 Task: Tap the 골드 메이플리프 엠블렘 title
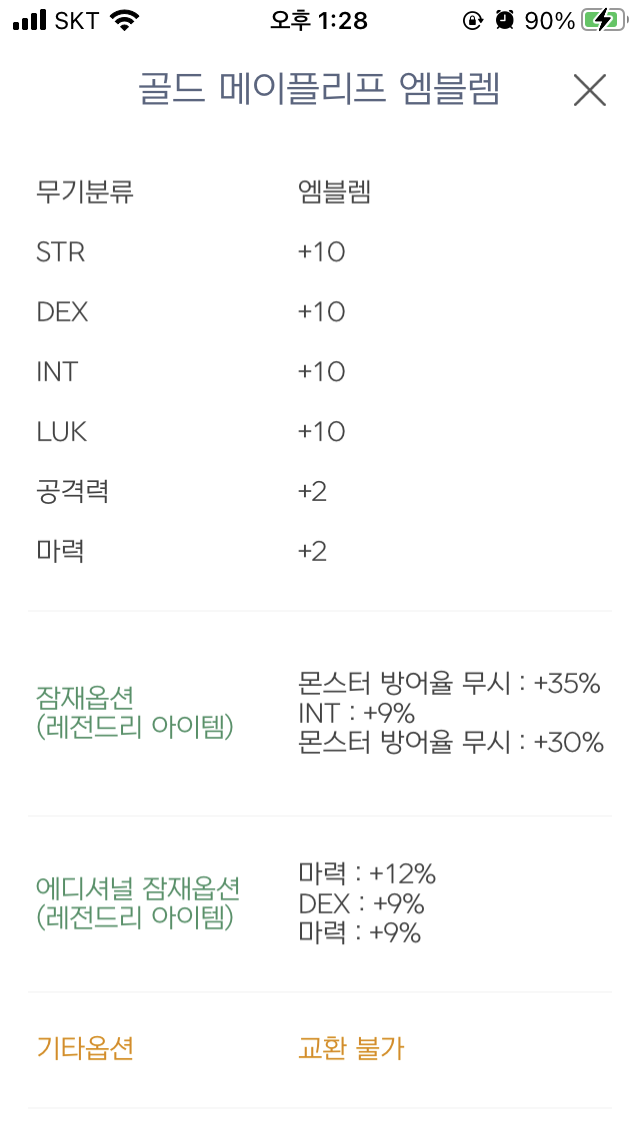pyautogui.click(x=319, y=91)
